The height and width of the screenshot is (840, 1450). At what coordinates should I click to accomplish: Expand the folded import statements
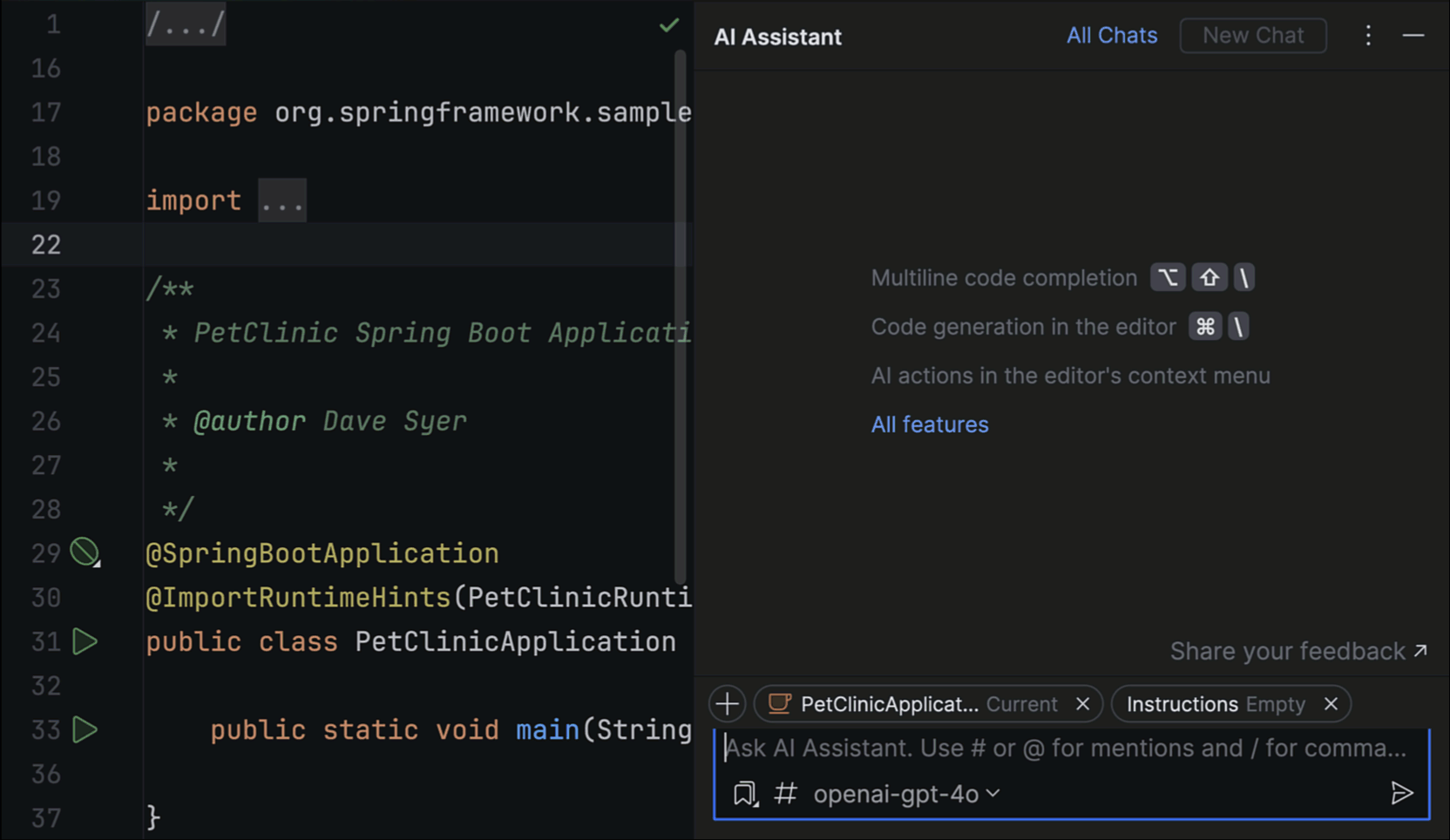click(282, 201)
